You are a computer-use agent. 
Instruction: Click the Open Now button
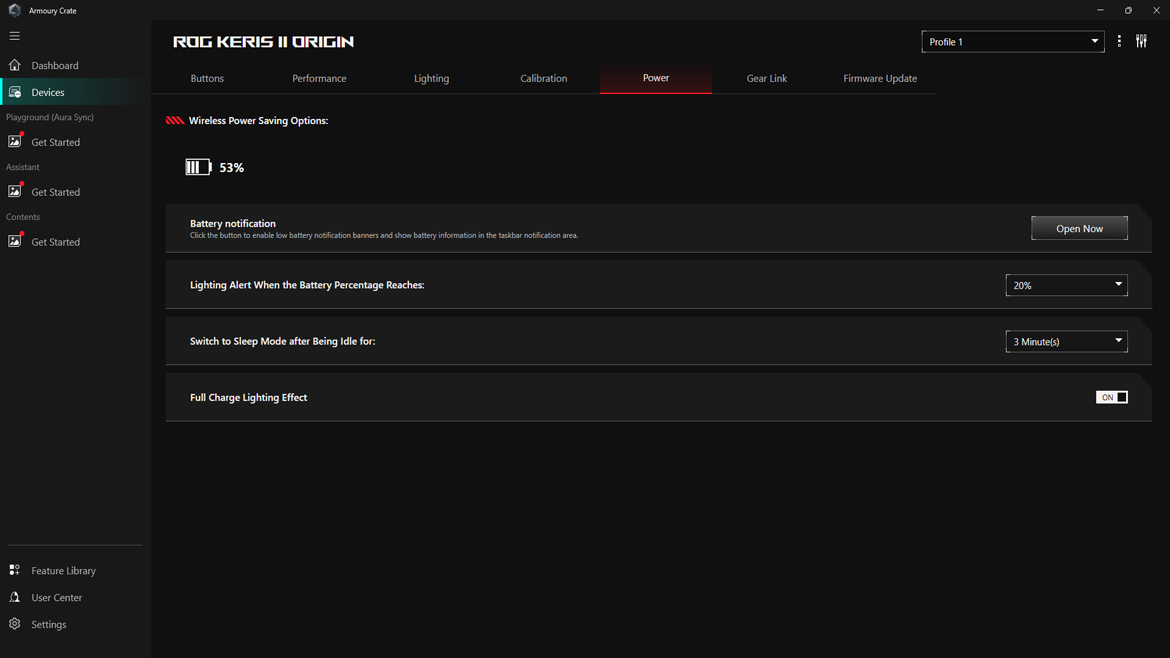[x=1080, y=228]
